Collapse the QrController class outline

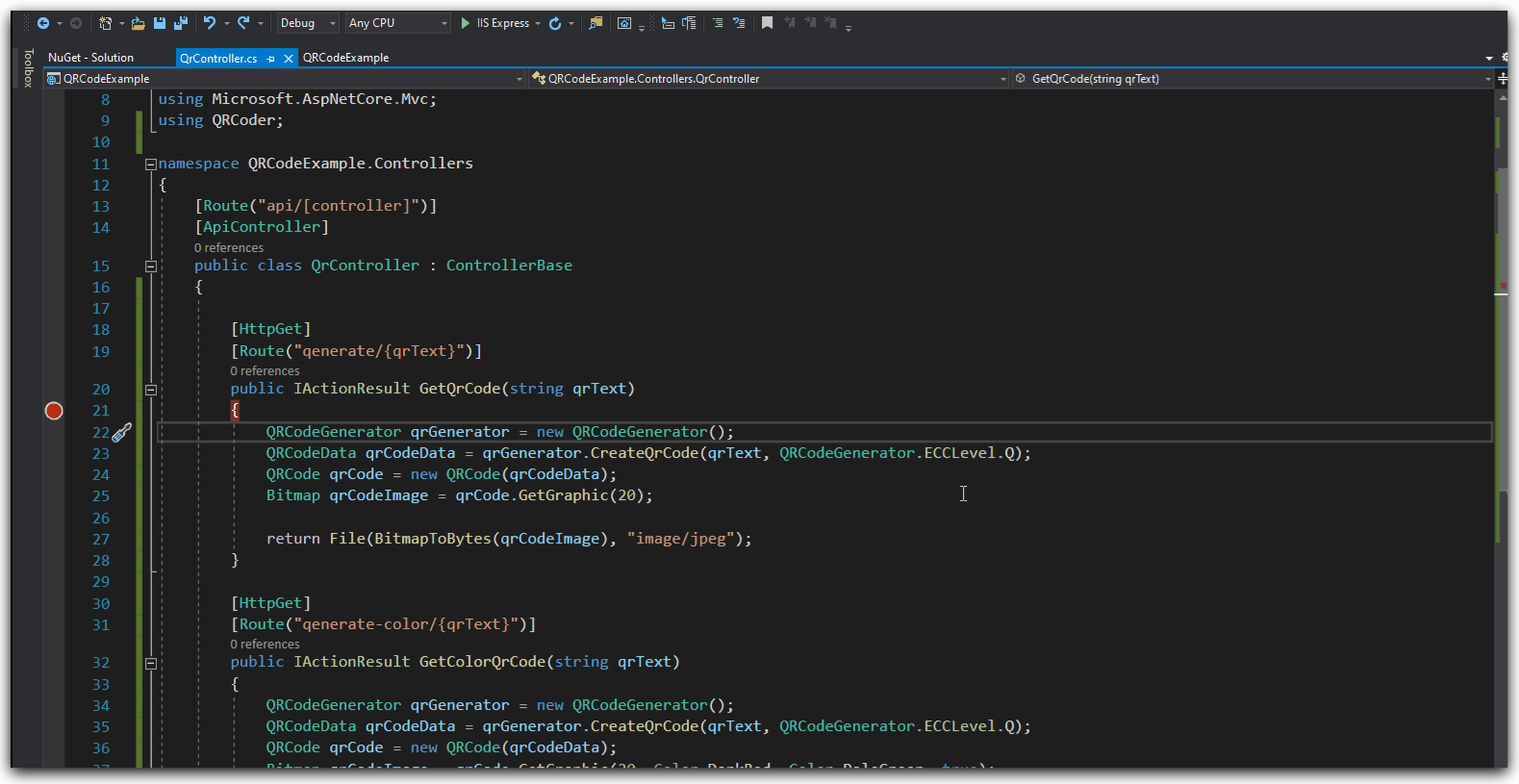coord(151,266)
